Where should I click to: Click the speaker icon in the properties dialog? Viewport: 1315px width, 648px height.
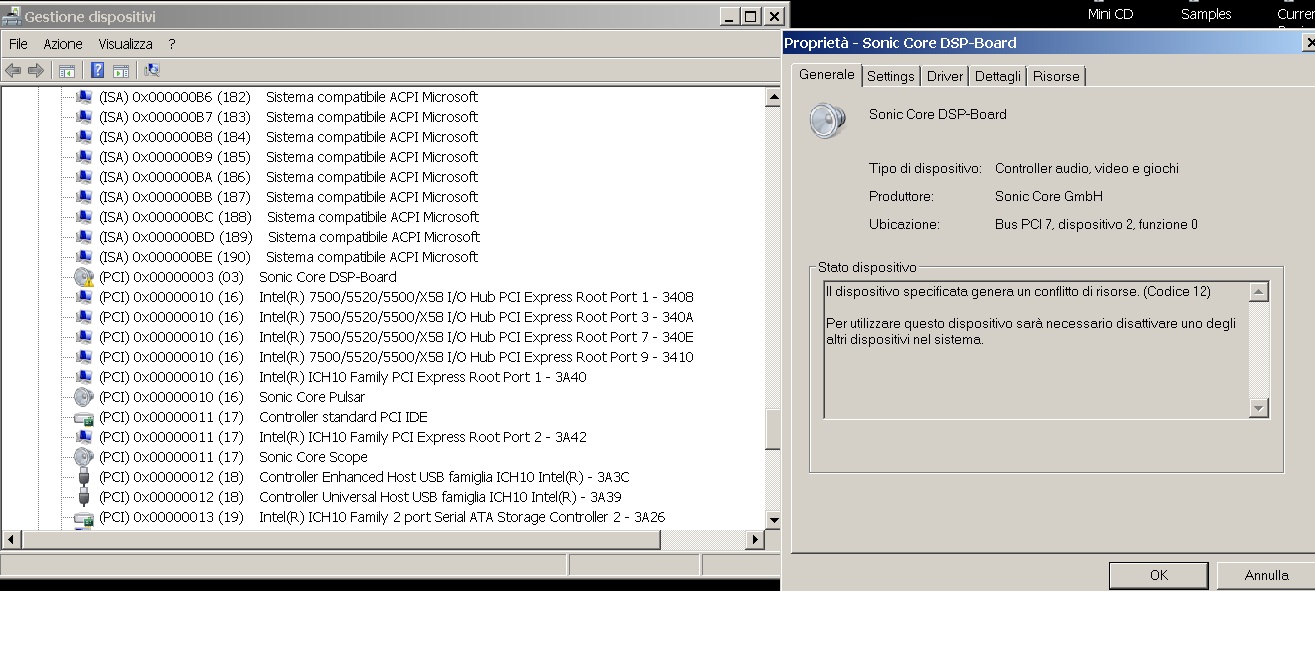827,120
